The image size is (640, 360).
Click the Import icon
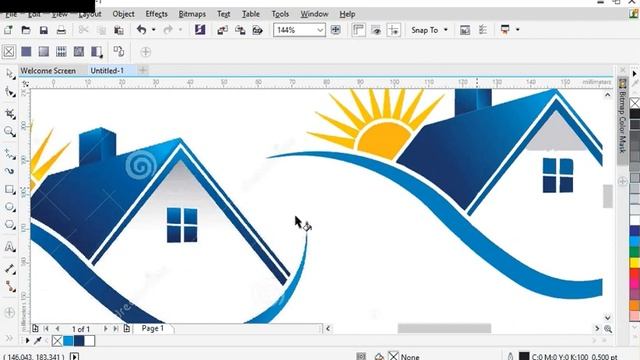(x=222, y=30)
